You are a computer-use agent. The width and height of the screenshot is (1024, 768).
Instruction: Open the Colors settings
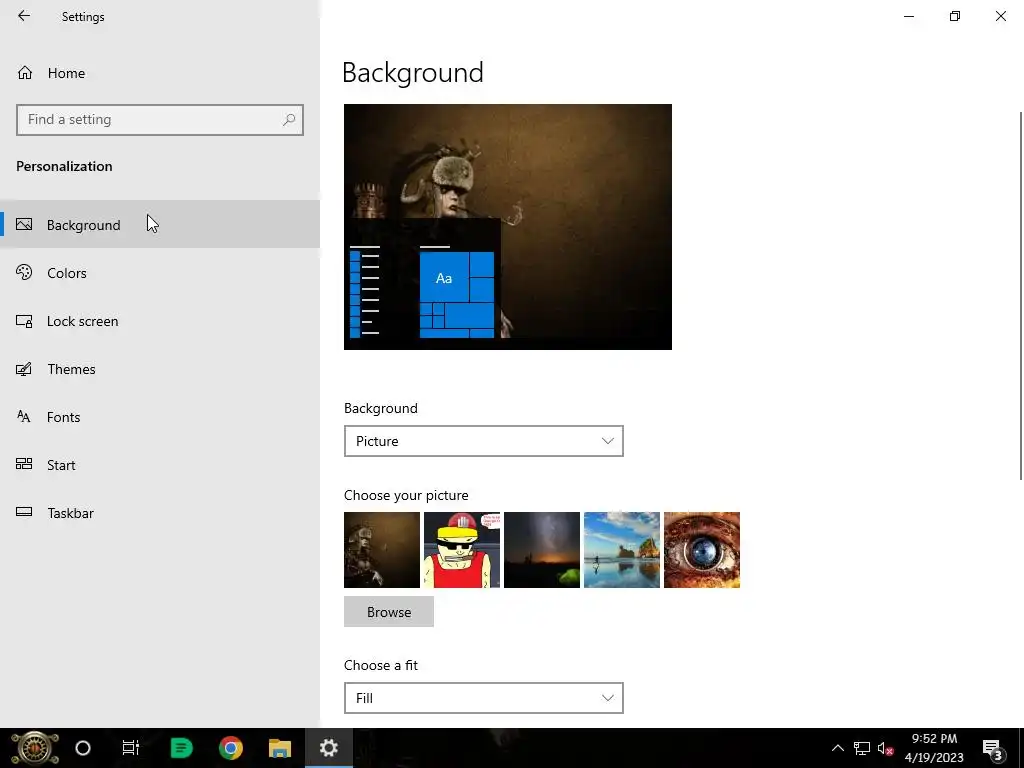point(160,273)
